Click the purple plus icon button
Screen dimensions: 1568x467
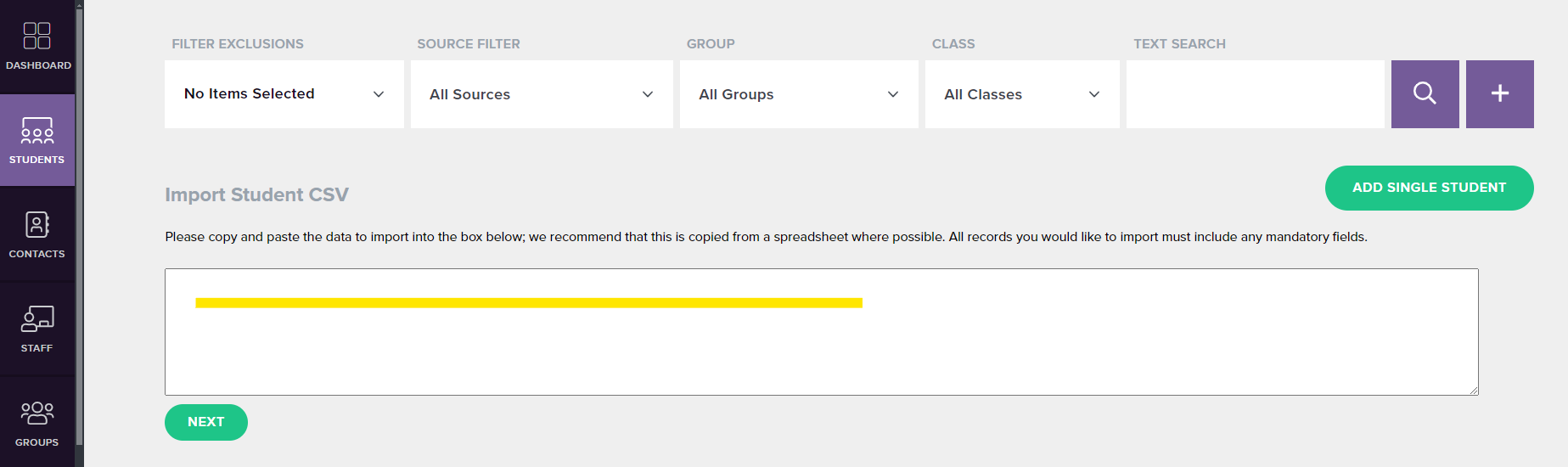pyautogui.click(x=1499, y=94)
